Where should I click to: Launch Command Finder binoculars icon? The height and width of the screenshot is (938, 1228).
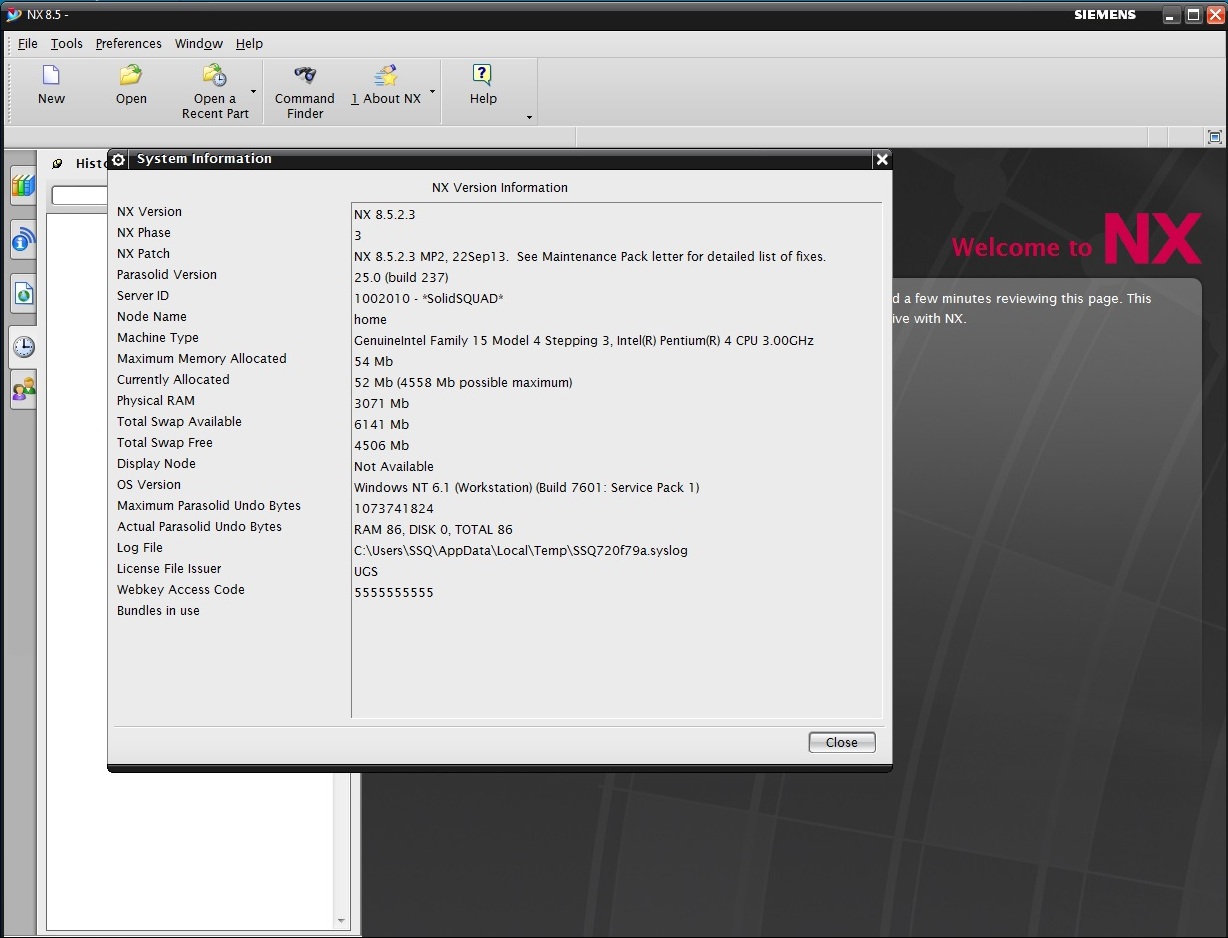click(x=305, y=76)
